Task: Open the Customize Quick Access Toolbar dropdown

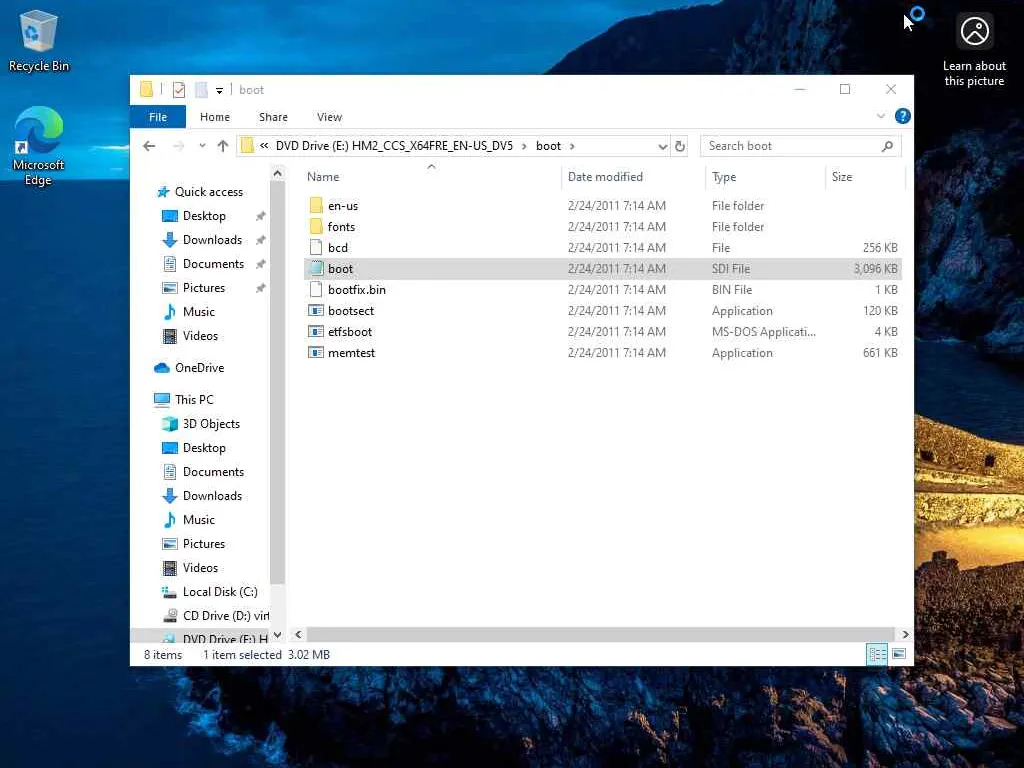Action: (219, 90)
